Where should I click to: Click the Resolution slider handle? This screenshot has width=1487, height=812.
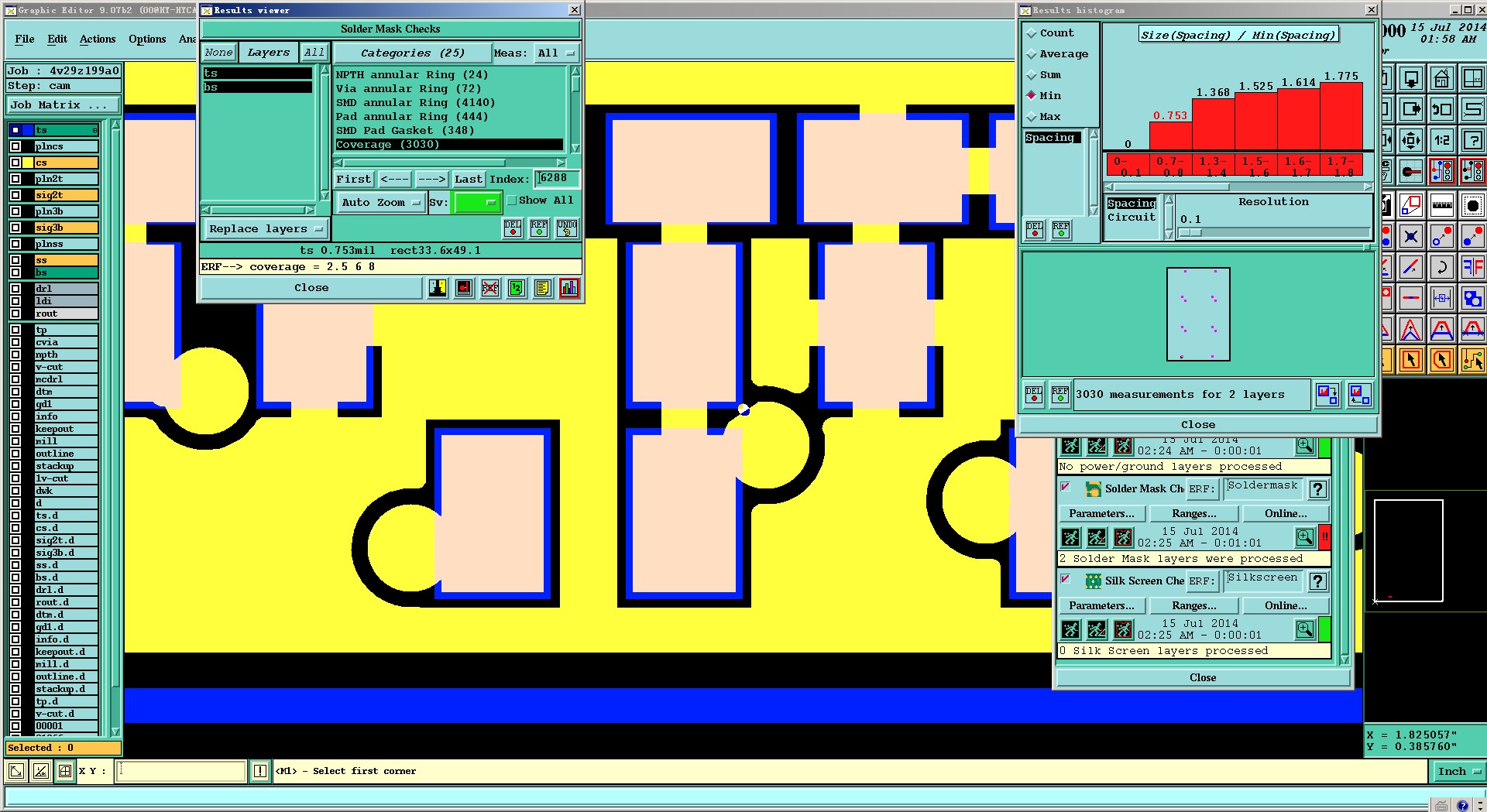[x=1190, y=233]
